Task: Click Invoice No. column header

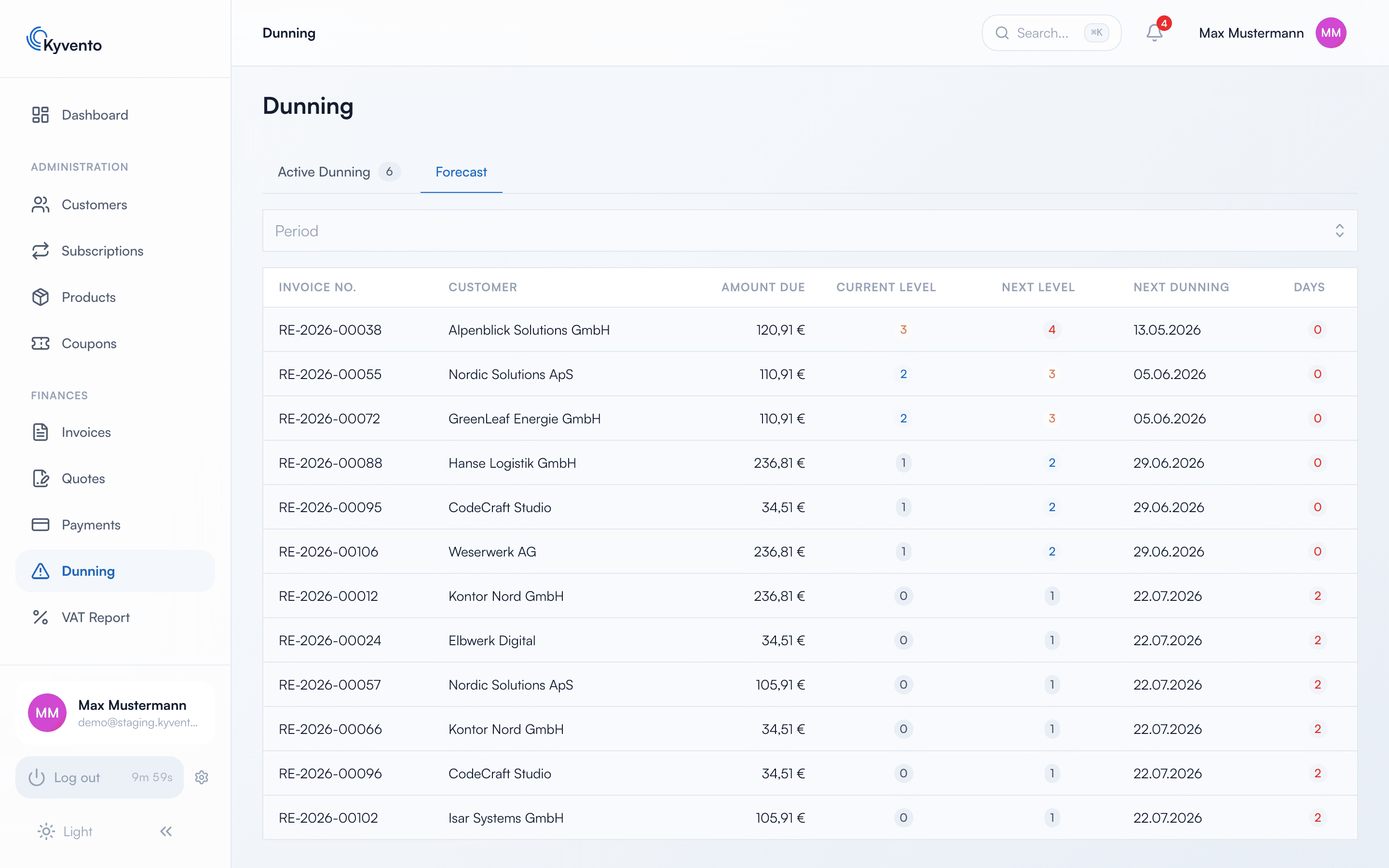Action: click(x=317, y=287)
